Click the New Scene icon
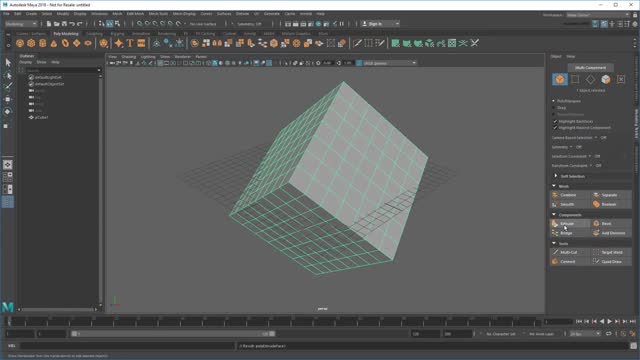 click(x=49, y=24)
